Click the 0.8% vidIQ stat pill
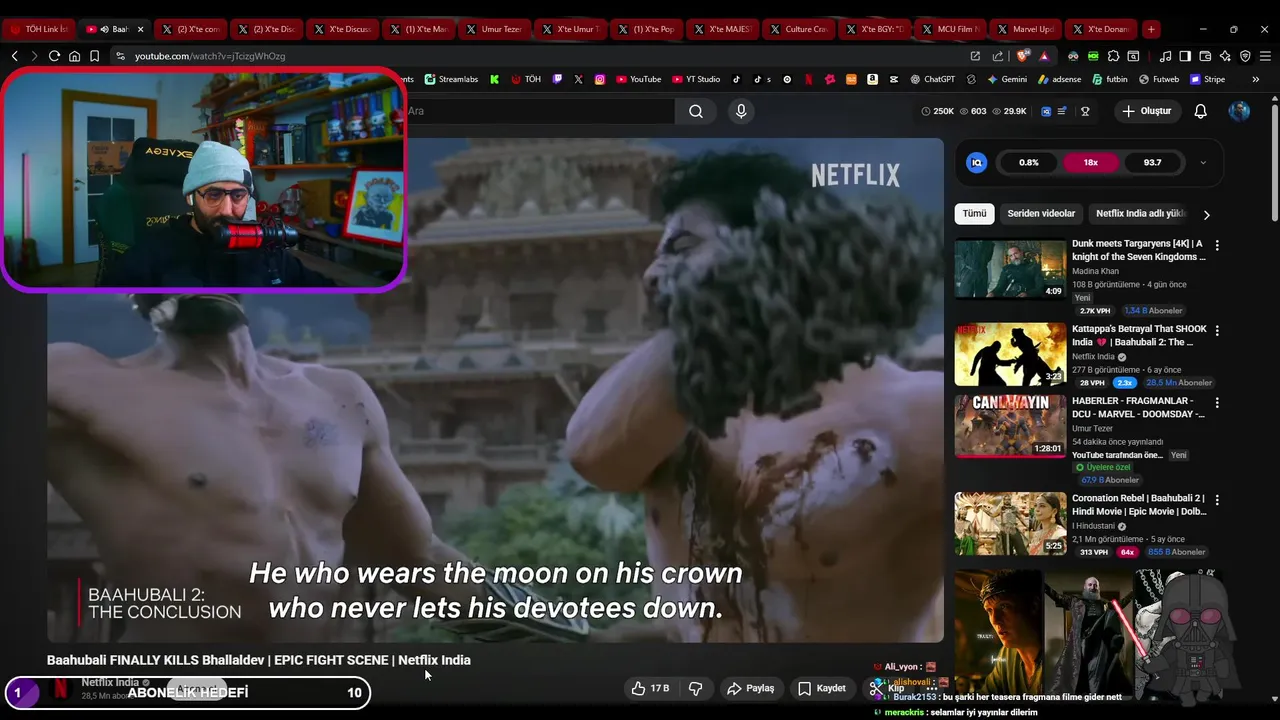 (1029, 162)
